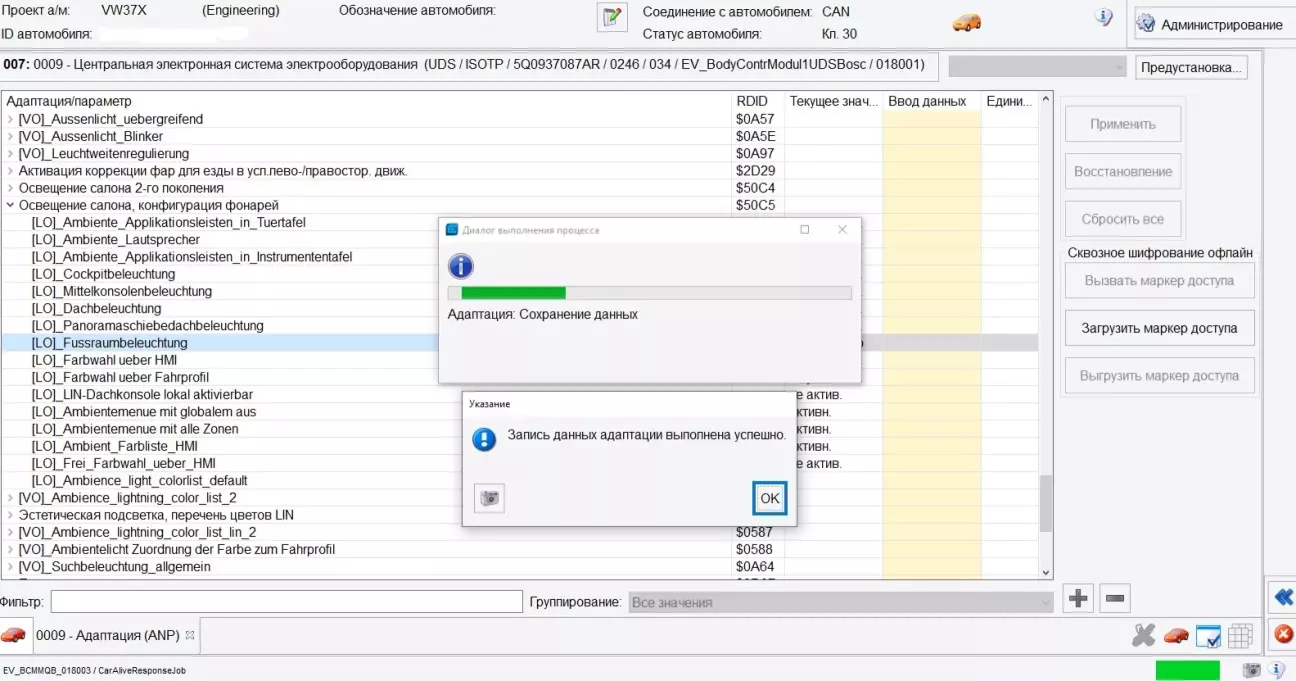Expand the [VO]_Aussenlicht_uebergreifend node

11,120
